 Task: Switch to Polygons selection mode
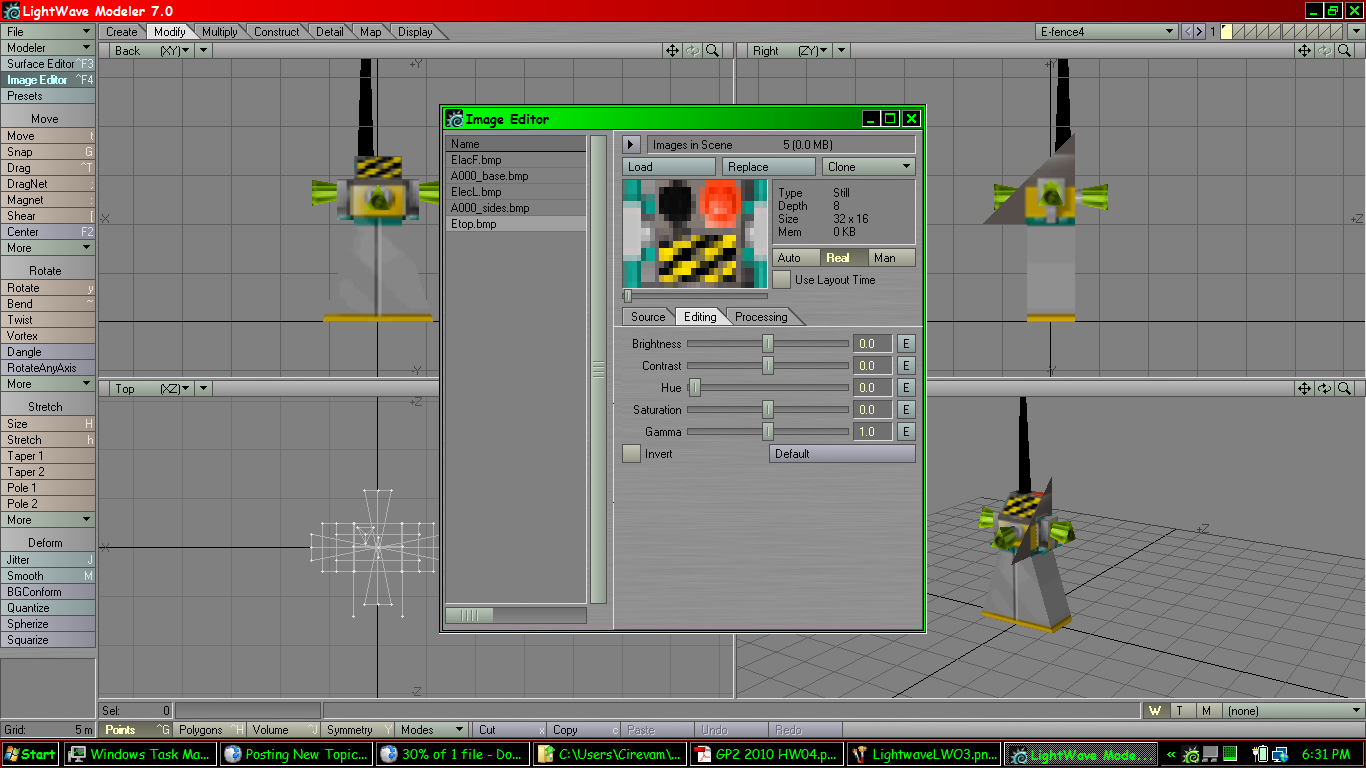click(x=210, y=730)
